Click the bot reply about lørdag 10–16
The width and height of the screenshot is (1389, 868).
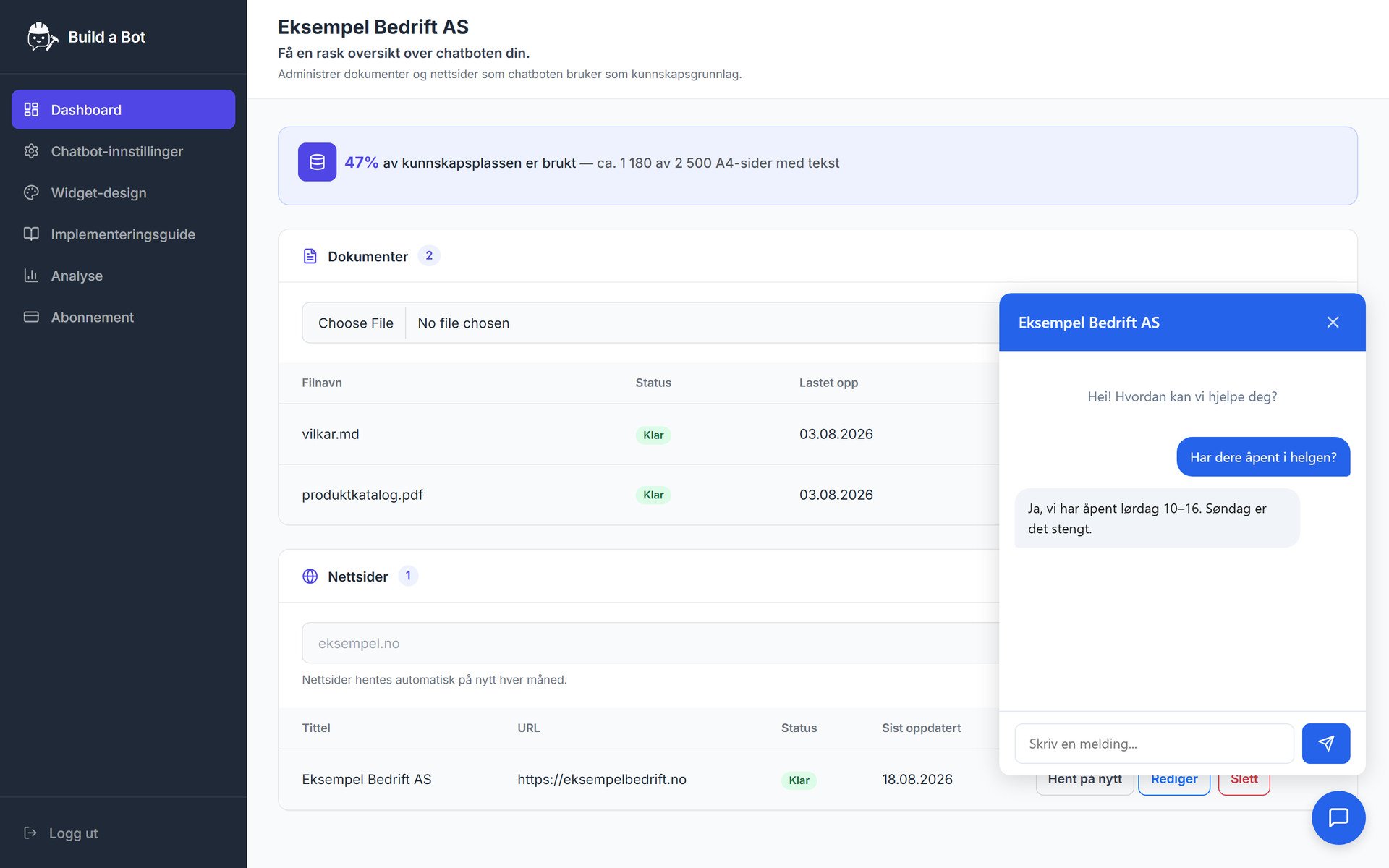coord(1157,518)
